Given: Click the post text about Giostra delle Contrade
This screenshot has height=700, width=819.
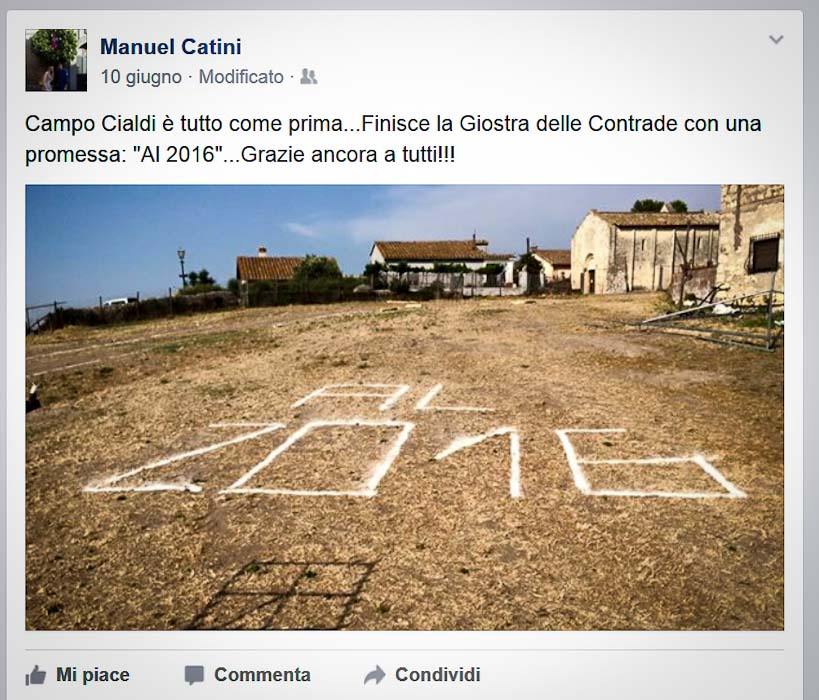Looking at the screenshot, I should [393, 139].
